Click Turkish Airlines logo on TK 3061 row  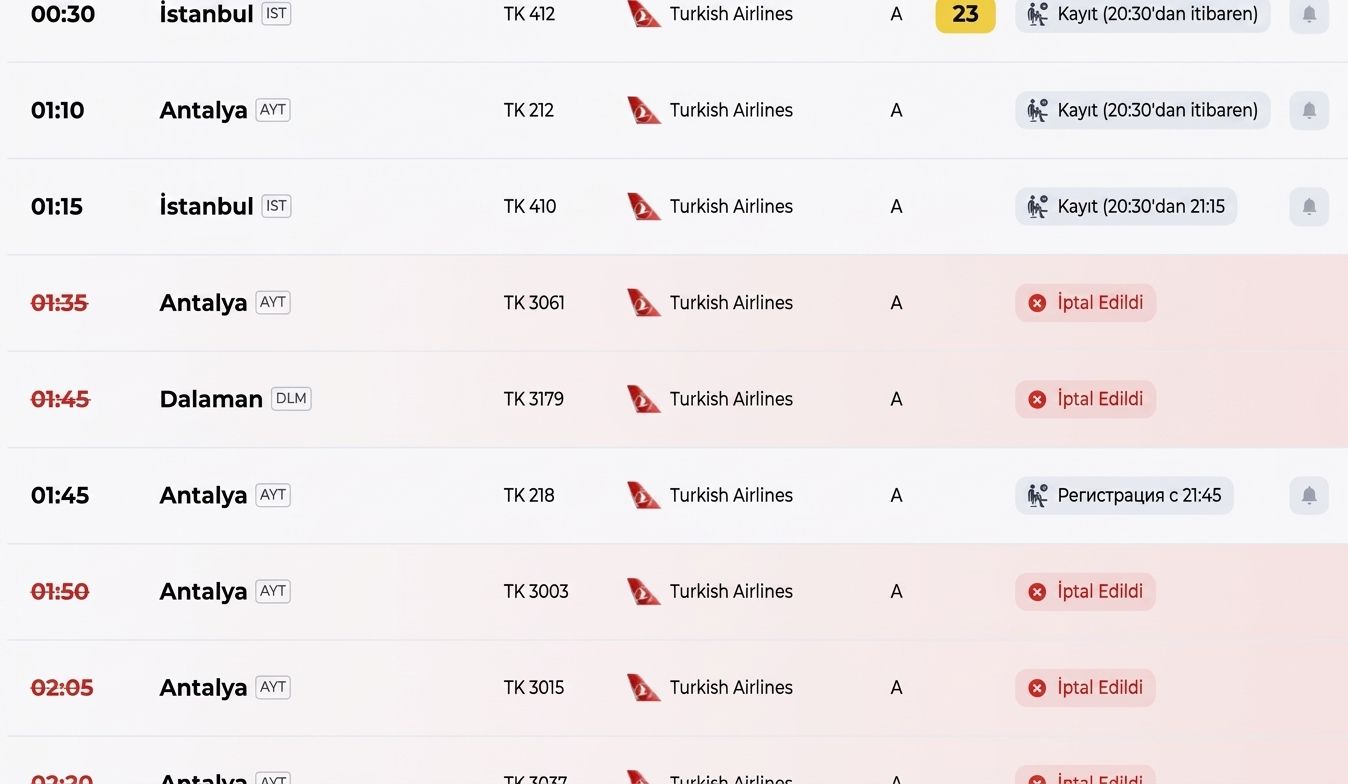pyautogui.click(x=644, y=302)
